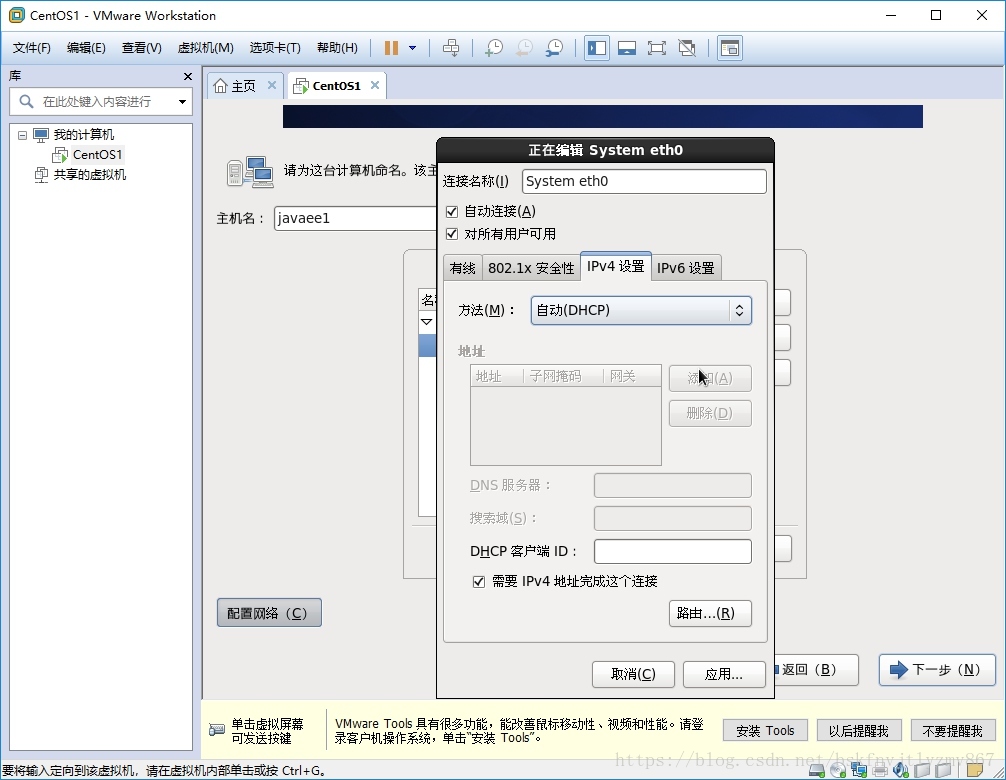Uncheck the 自动连接(A) checkbox

[x=452, y=212]
